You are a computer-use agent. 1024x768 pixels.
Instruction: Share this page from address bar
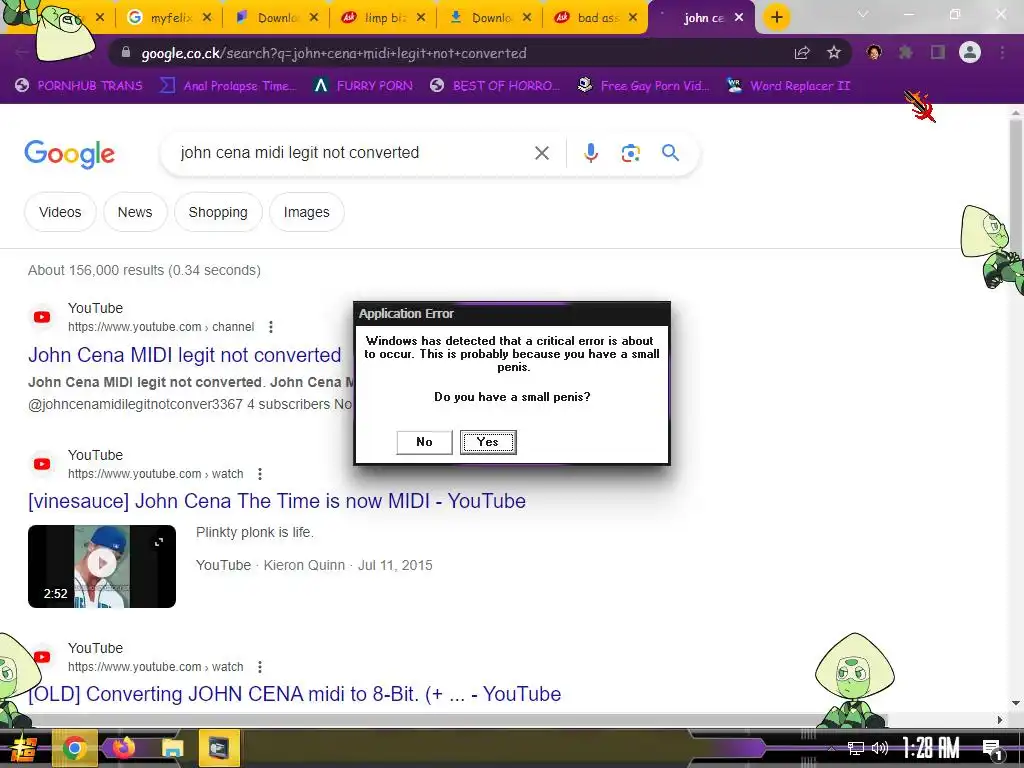click(802, 53)
